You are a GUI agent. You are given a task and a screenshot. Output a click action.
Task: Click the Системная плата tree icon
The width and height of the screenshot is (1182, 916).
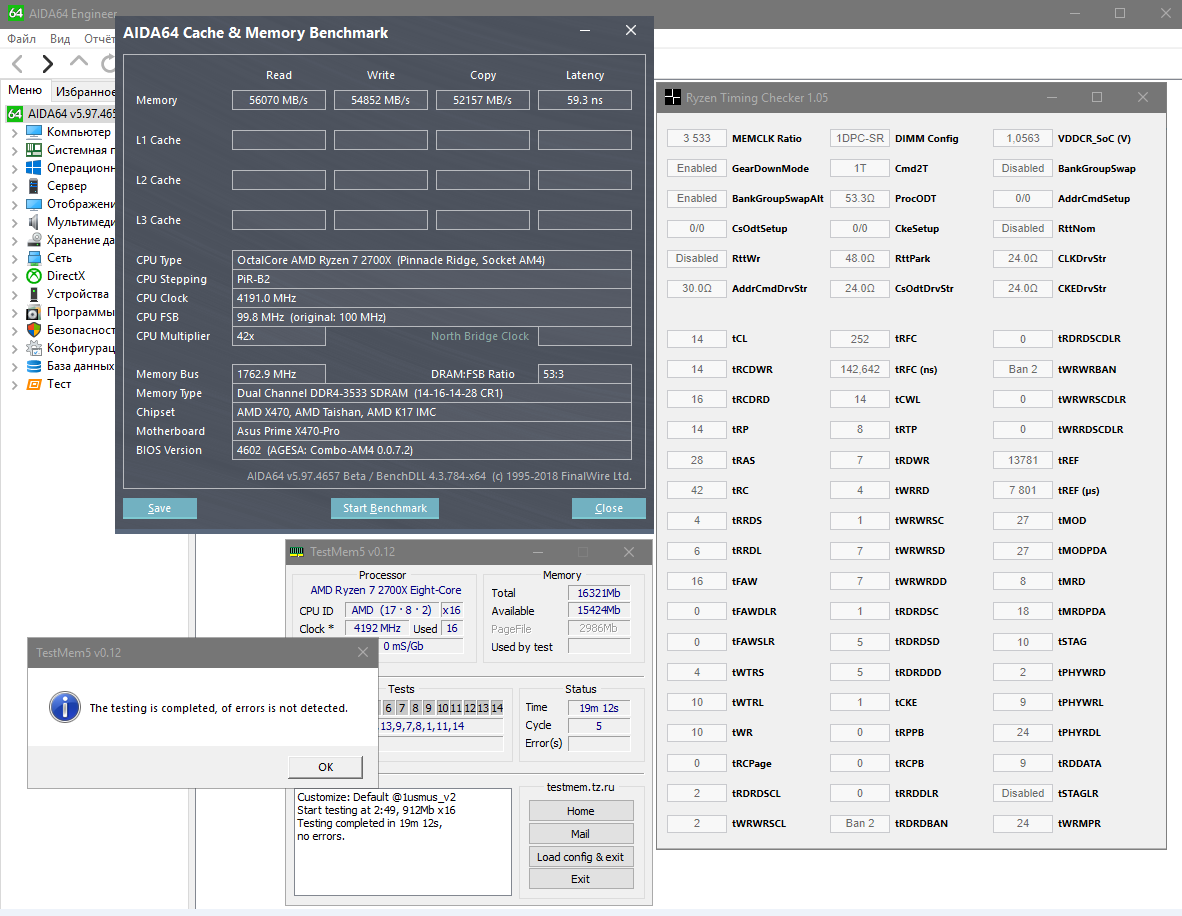34,150
